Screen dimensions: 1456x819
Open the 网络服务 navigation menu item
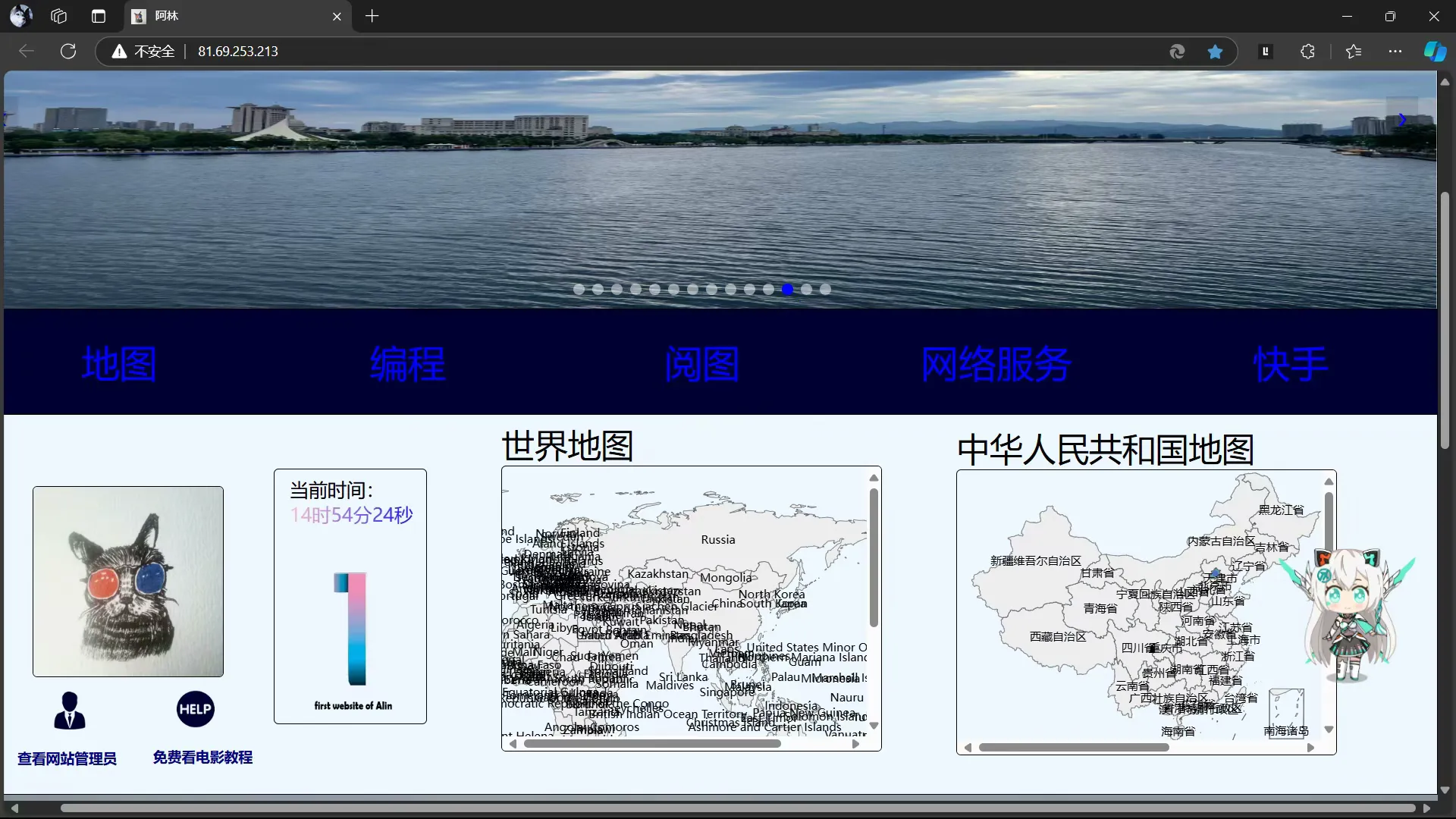click(996, 364)
